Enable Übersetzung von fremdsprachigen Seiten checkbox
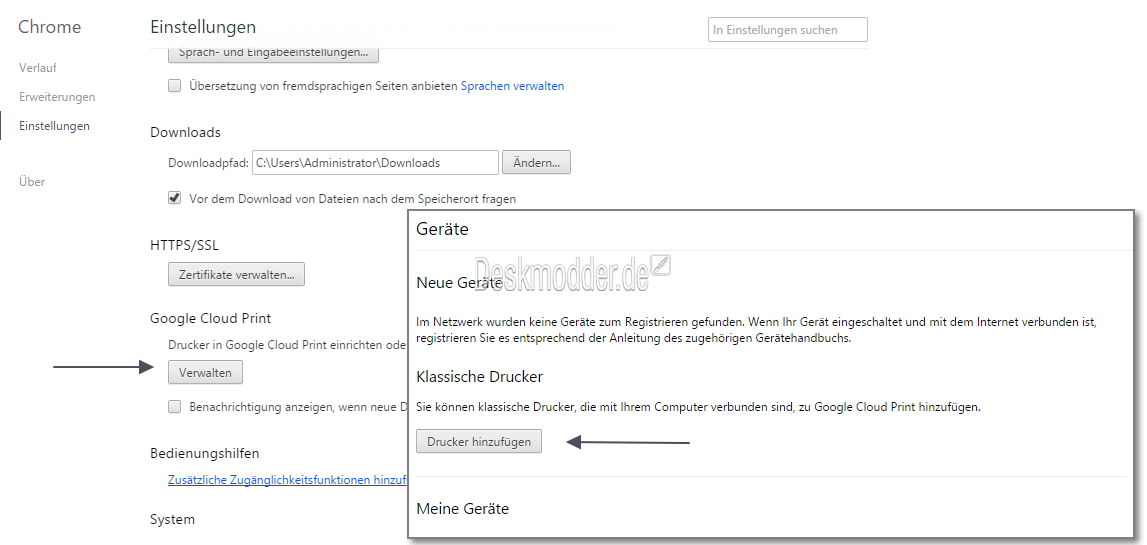Image resolution: width=1147 pixels, height=545 pixels. click(x=174, y=86)
